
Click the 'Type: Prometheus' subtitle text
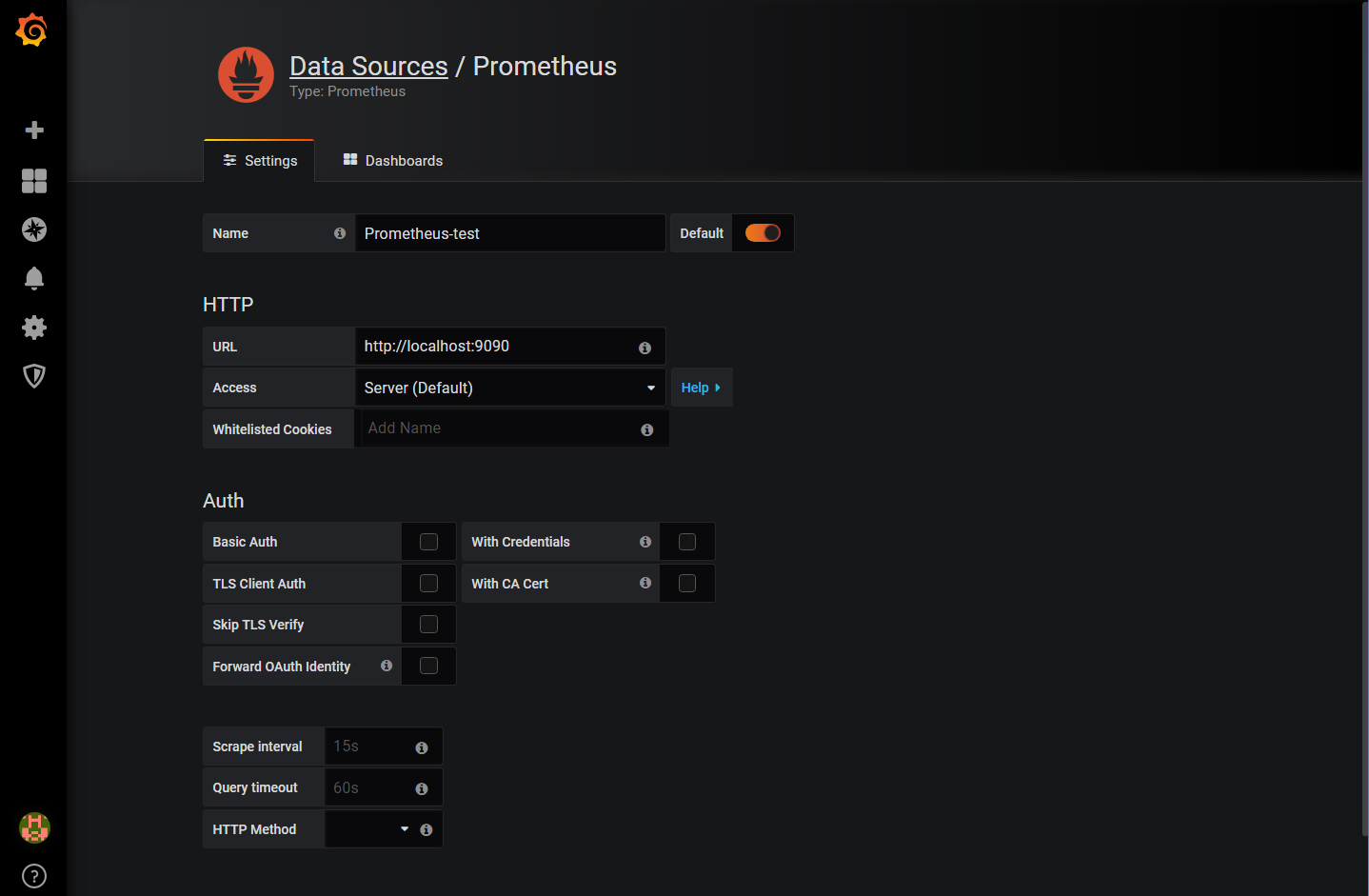[347, 91]
